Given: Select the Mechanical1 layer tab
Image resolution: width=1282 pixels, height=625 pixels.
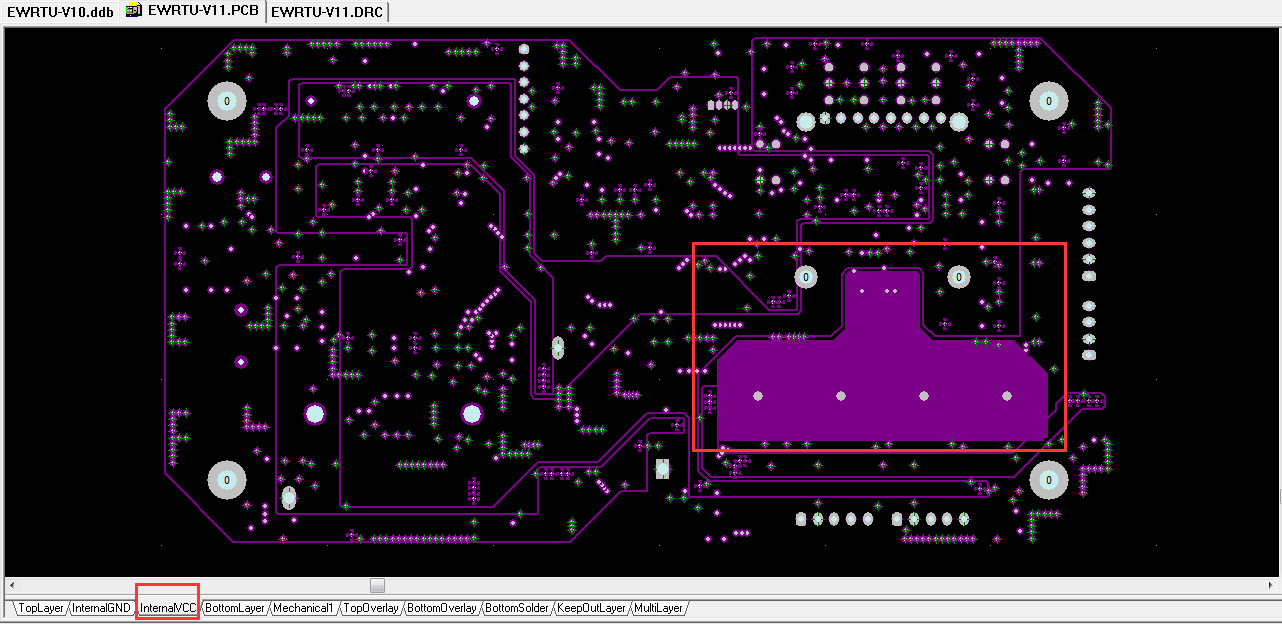Looking at the screenshot, I should [x=303, y=608].
